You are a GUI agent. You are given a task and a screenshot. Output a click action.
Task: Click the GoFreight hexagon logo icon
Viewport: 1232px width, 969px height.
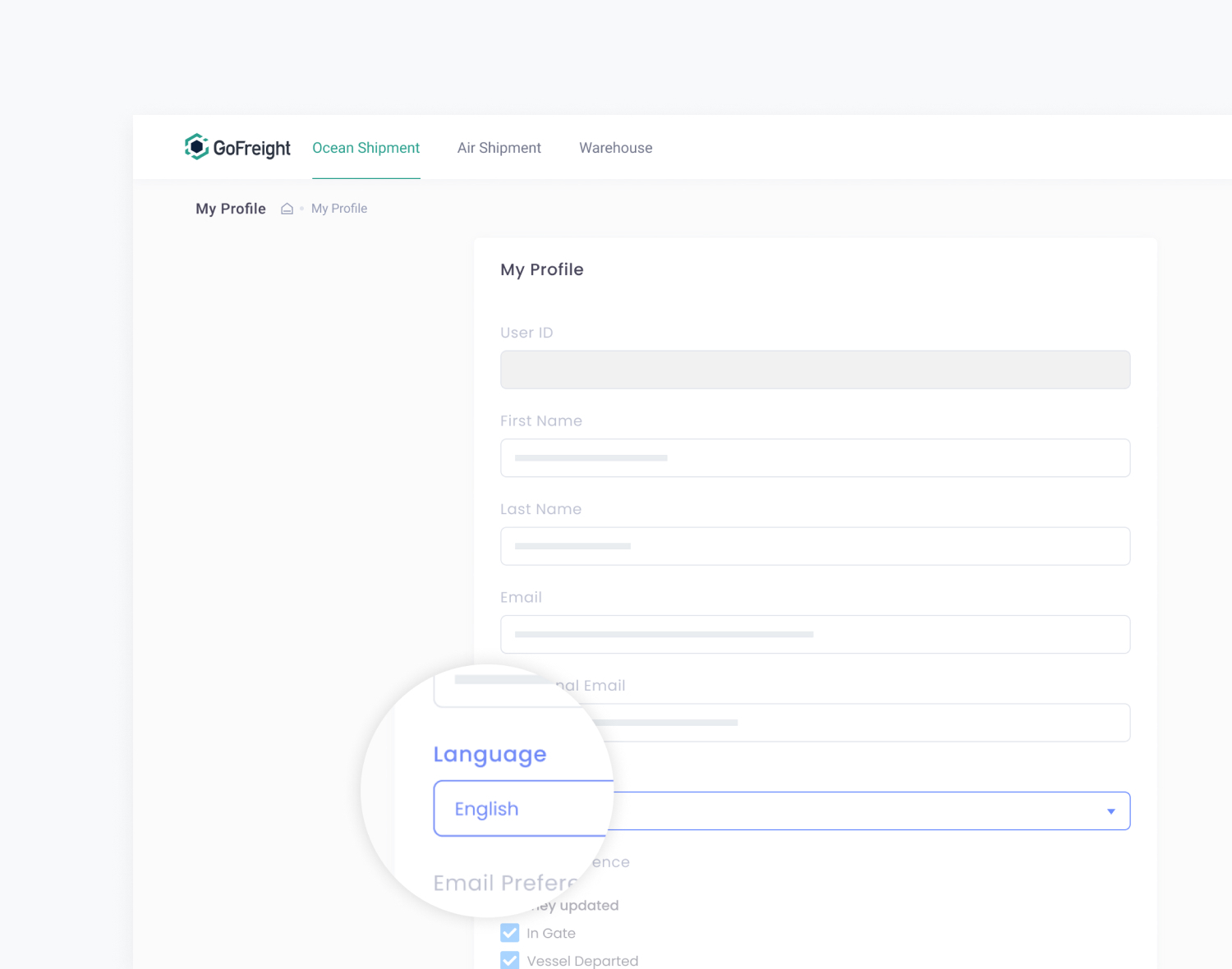197,147
